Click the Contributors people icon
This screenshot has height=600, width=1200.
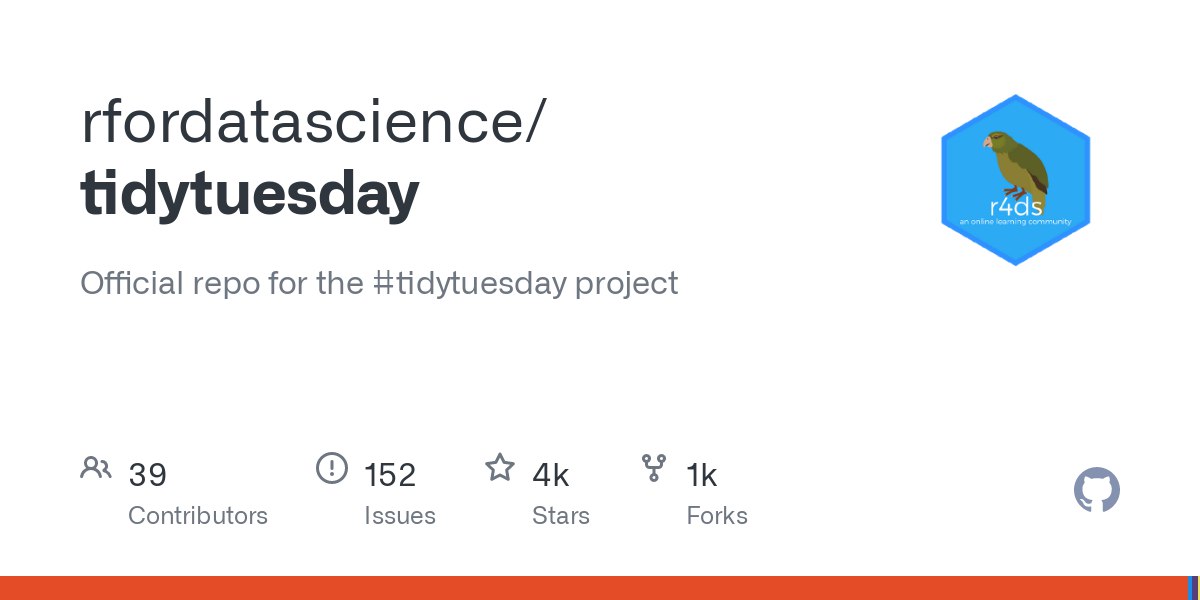click(x=96, y=468)
